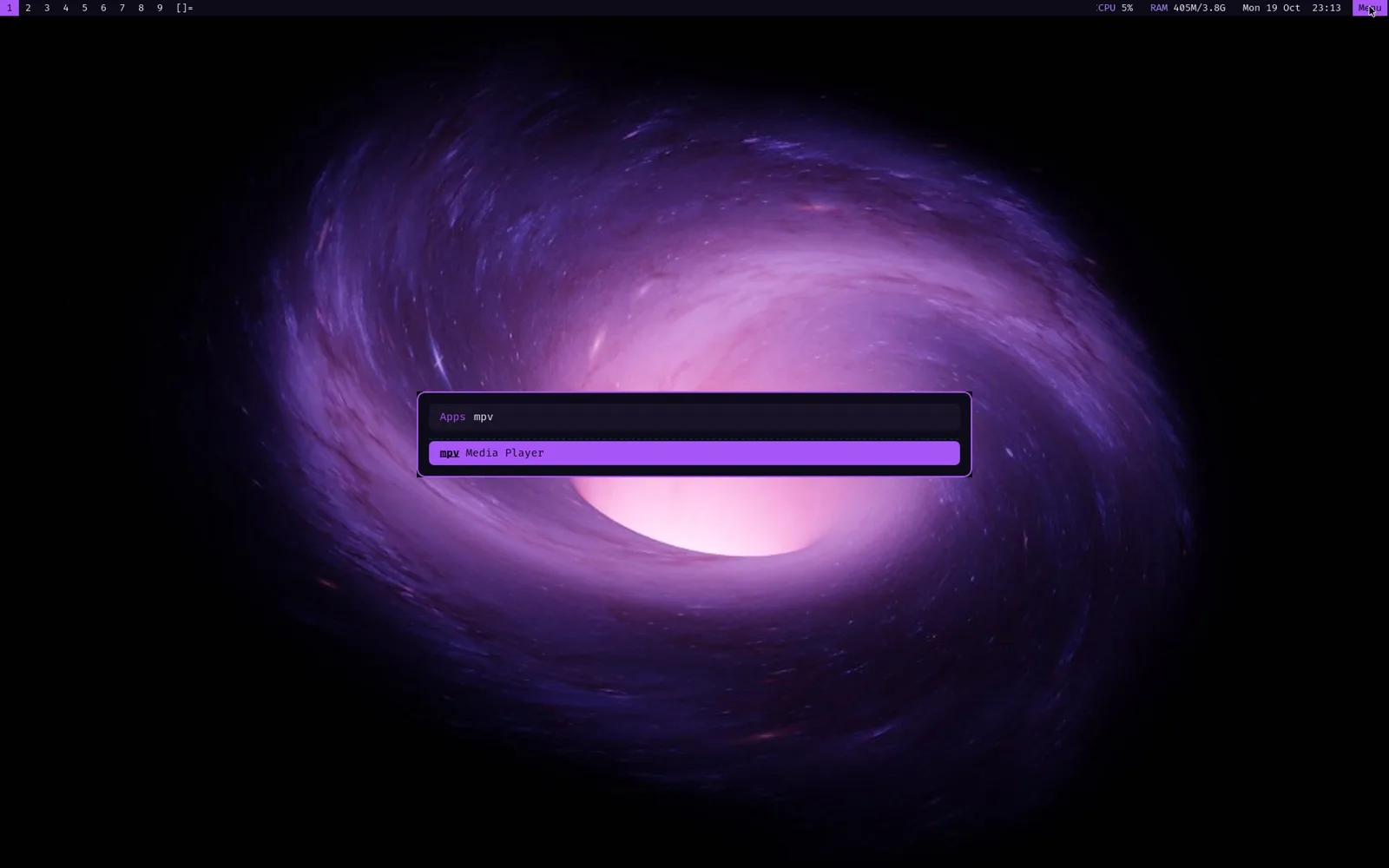Switch to workspace 8

pos(141,8)
